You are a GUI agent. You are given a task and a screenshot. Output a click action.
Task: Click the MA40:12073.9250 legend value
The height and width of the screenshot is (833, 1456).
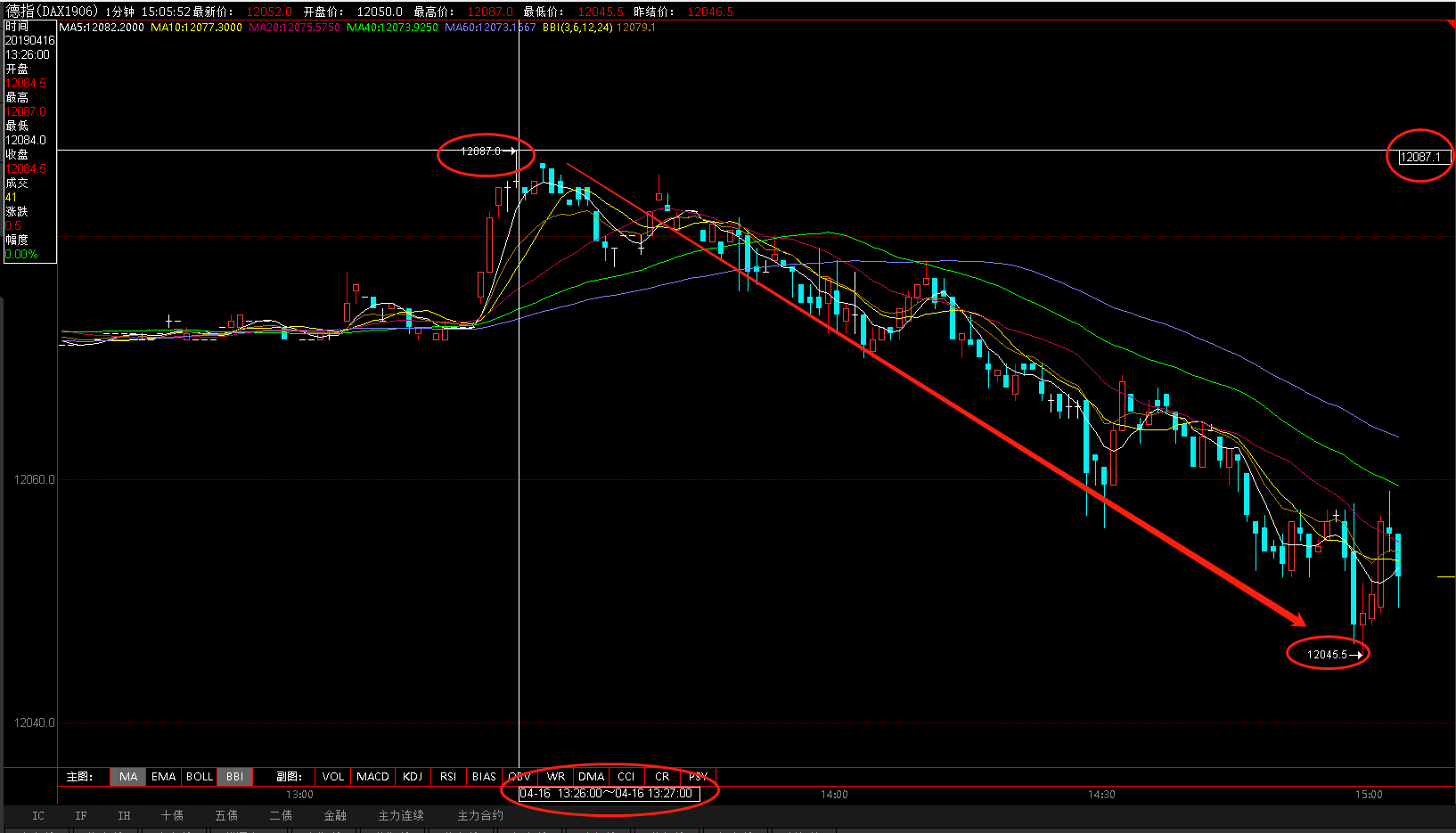[x=392, y=28]
